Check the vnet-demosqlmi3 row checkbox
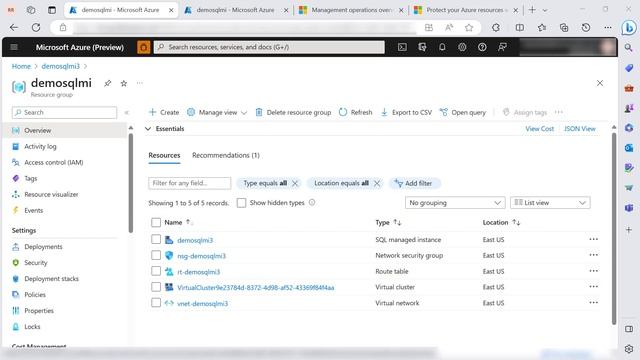The image size is (640, 360). click(156, 303)
